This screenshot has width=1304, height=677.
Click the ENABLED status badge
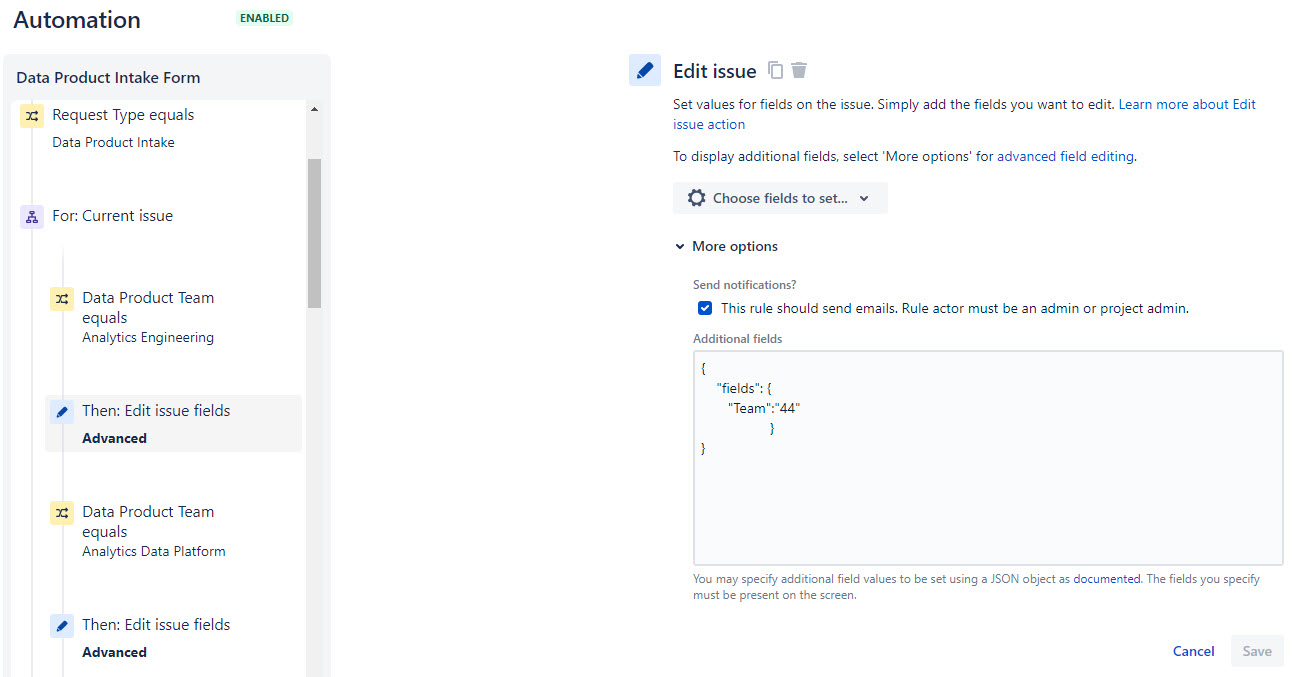264,18
